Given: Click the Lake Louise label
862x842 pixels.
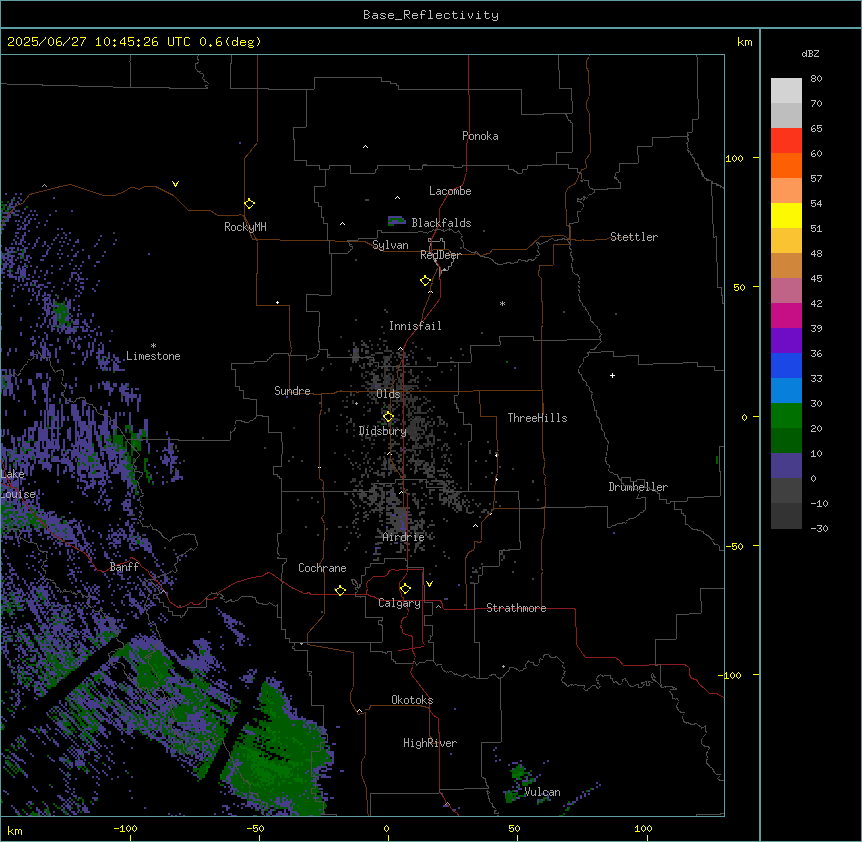Looking at the screenshot, I should point(18,484).
